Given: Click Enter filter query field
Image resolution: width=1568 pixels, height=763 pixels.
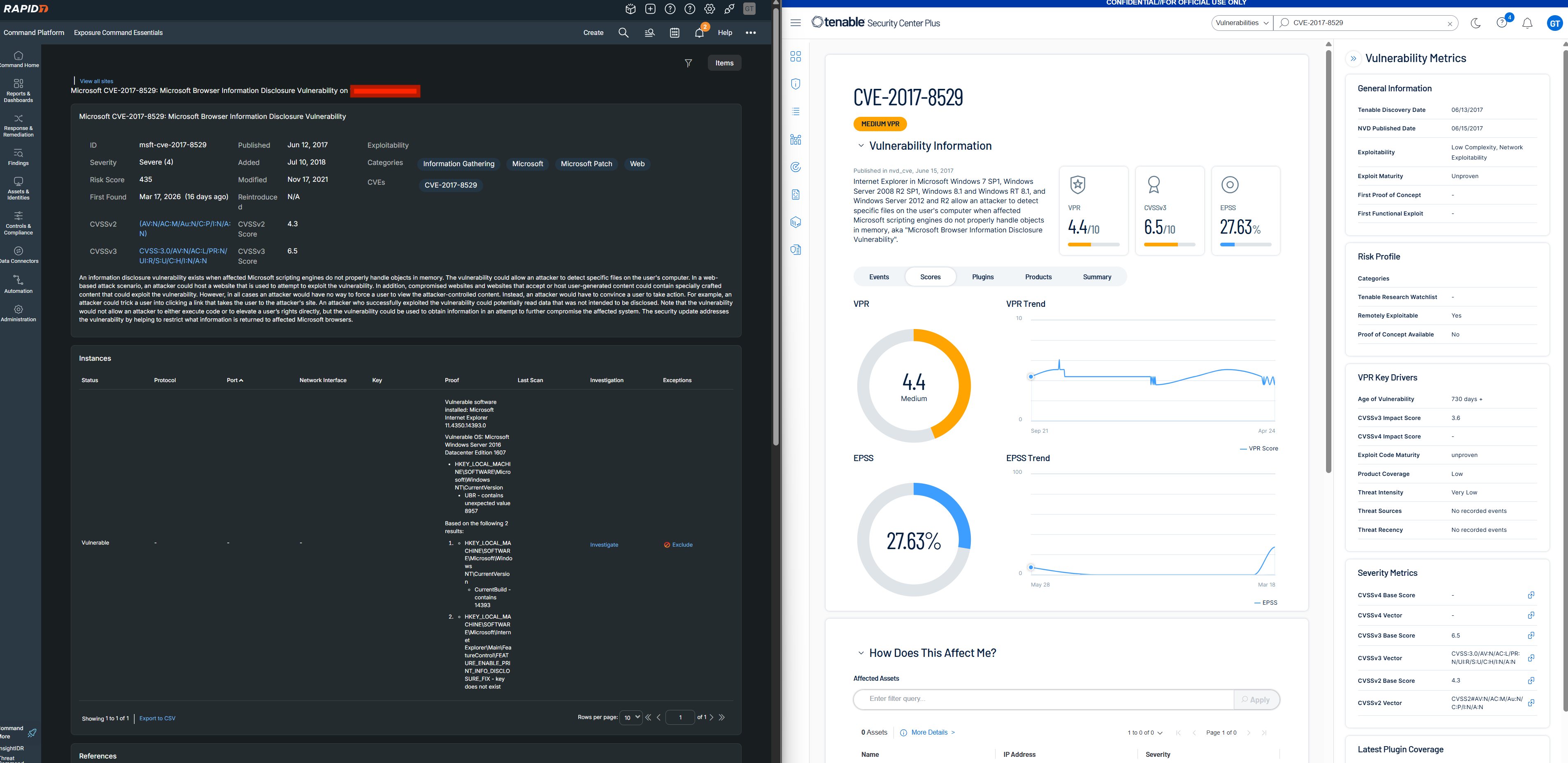Looking at the screenshot, I should click(1043, 699).
